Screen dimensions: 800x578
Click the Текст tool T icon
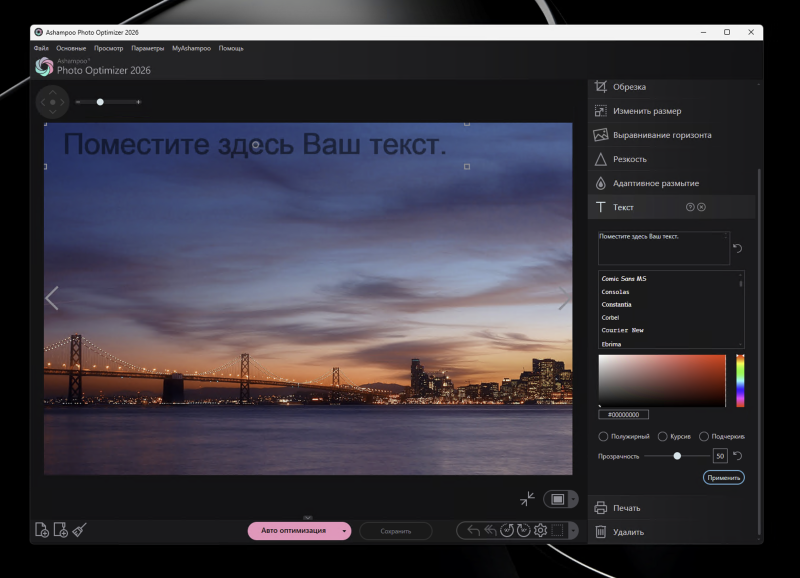601,207
